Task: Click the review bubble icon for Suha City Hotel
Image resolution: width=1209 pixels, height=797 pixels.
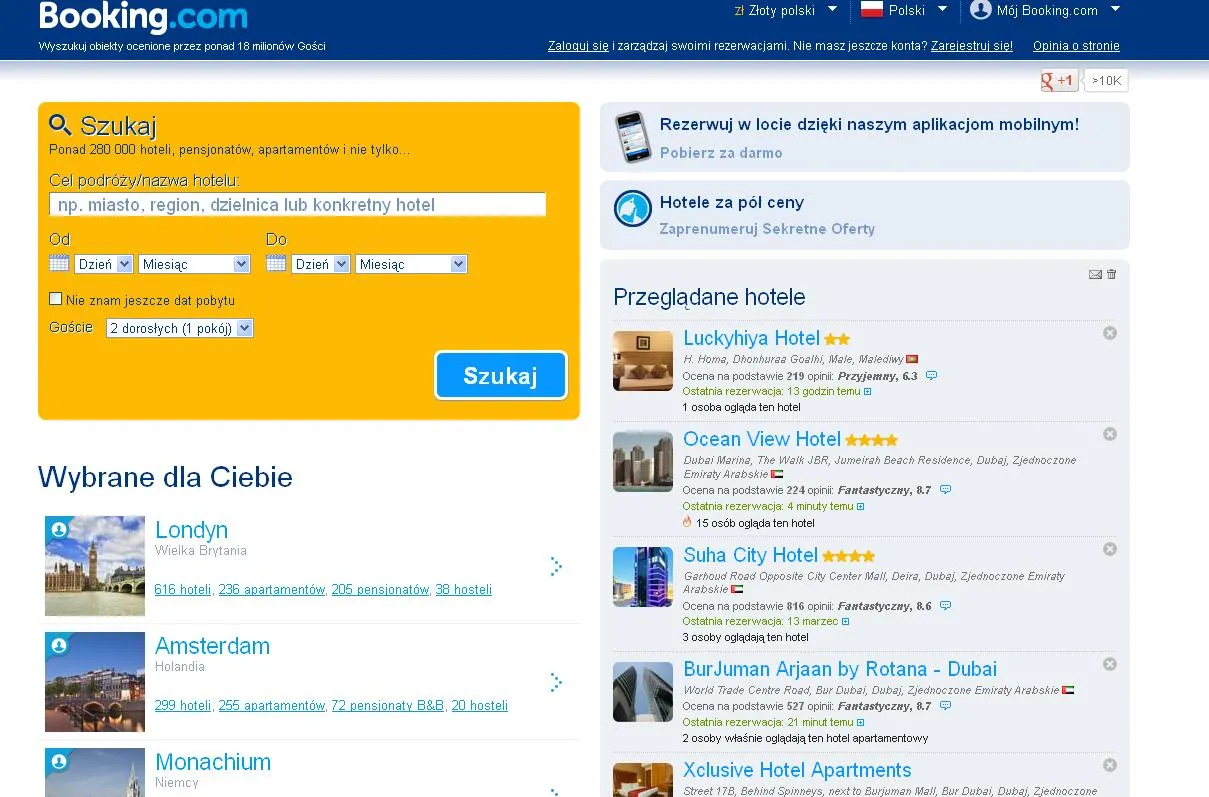Action: (945, 606)
